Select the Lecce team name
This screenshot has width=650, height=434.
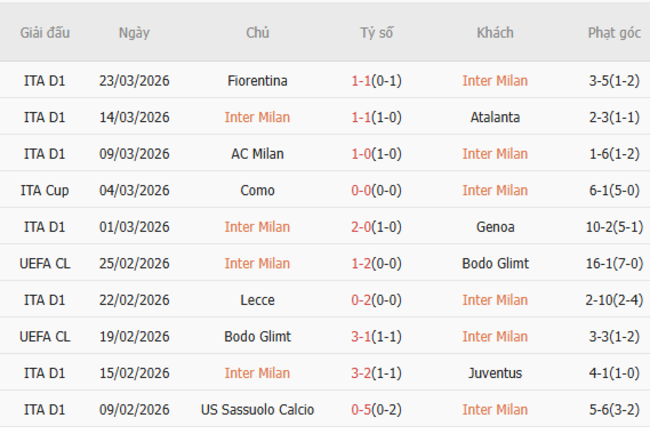(x=257, y=300)
